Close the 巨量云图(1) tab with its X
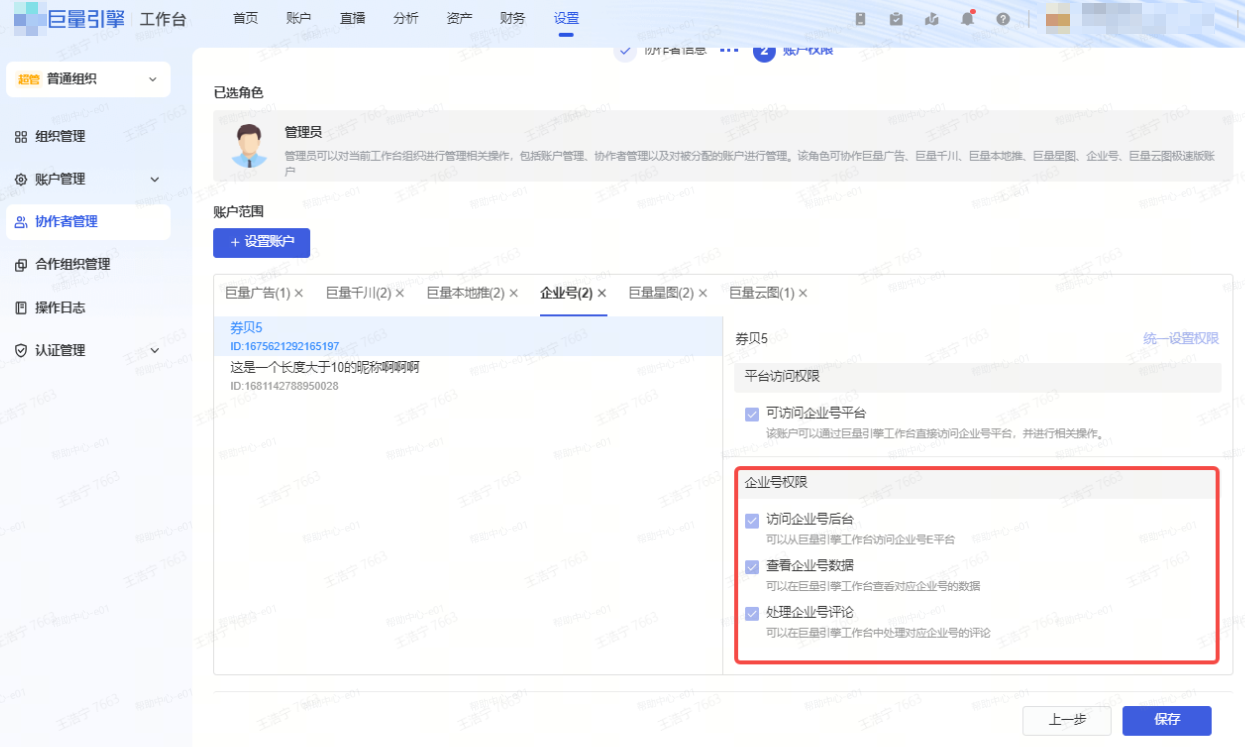 pos(803,294)
